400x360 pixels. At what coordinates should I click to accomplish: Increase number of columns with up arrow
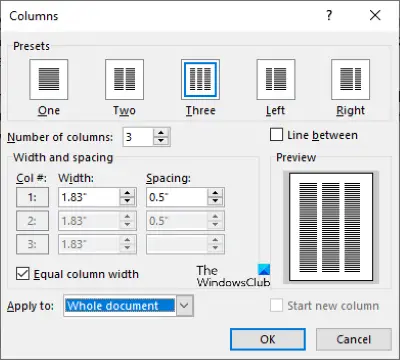pyautogui.click(x=161, y=133)
